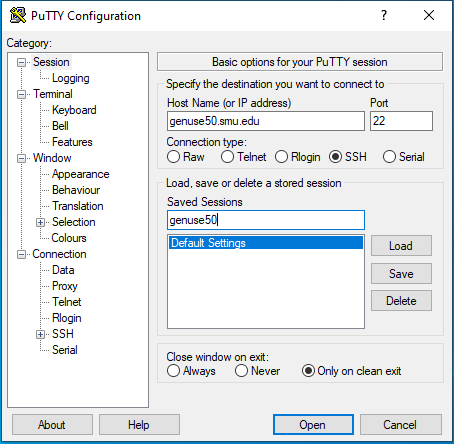Open the Bell settings category
The image size is (454, 444).
click(60, 126)
